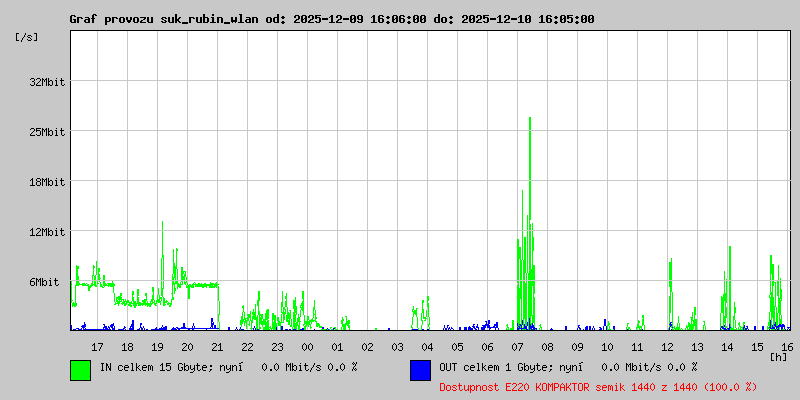The width and height of the screenshot is (800, 400).
Task: Select the '32Mbit' y-axis label
Action: point(47,82)
